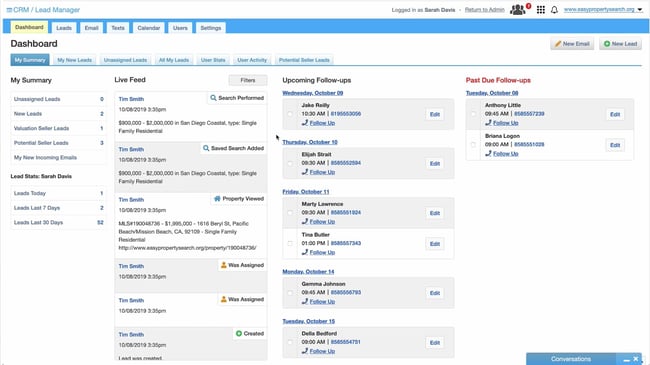Open the Wednesday, October 09 date link
Image resolution: width=650 pixels, height=365 pixels.
coord(313,93)
